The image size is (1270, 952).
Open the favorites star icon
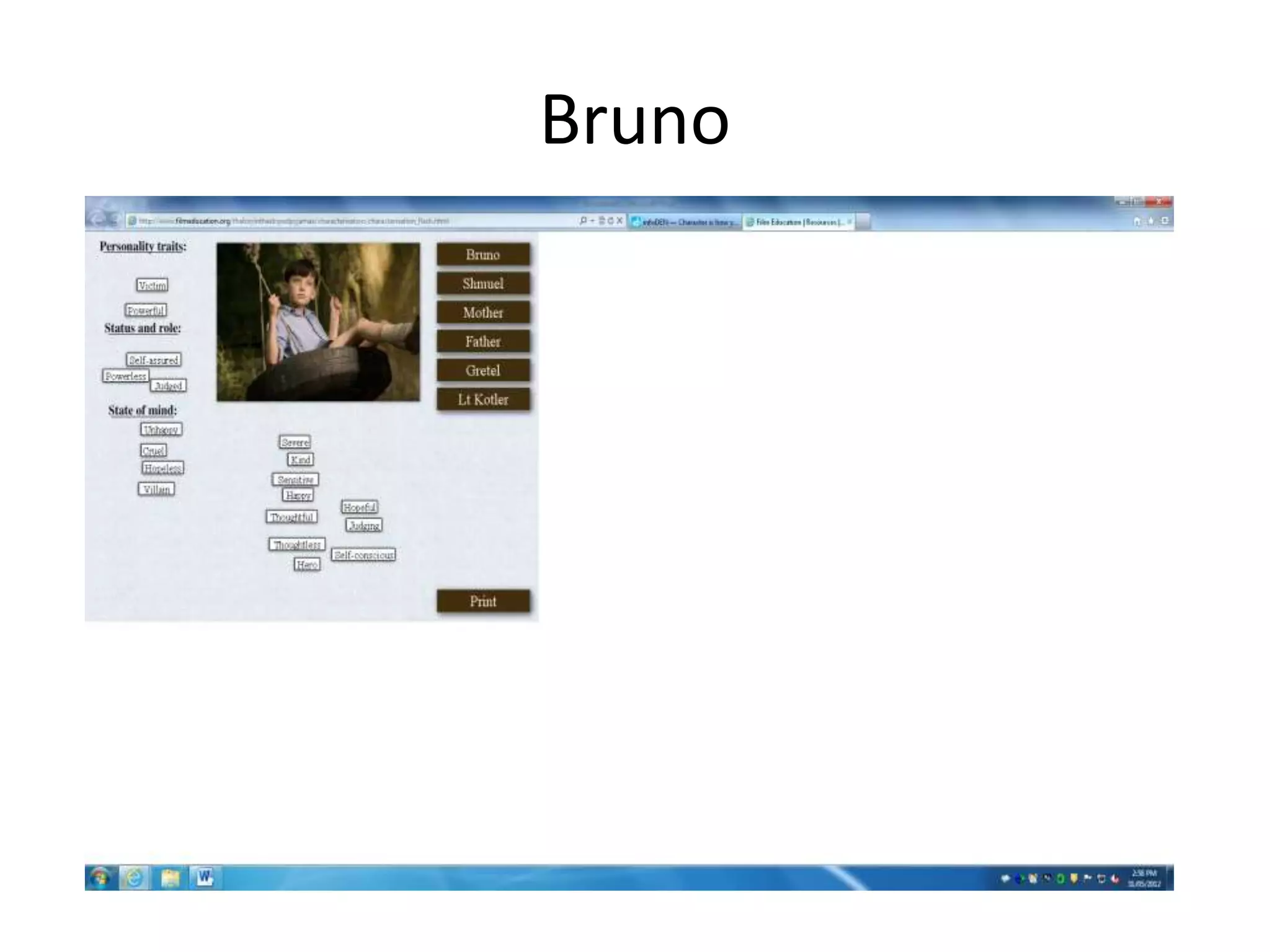tap(1150, 221)
